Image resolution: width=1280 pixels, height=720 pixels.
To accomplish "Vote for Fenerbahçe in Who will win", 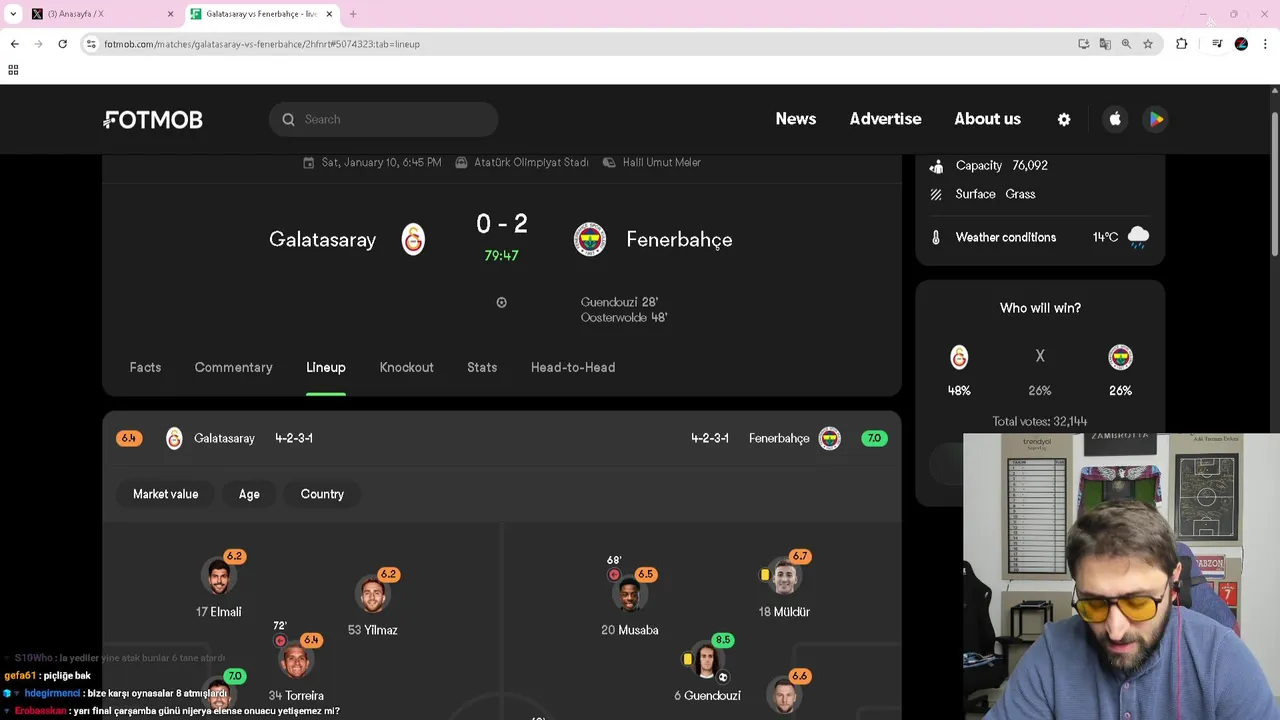I will (x=1120, y=357).
